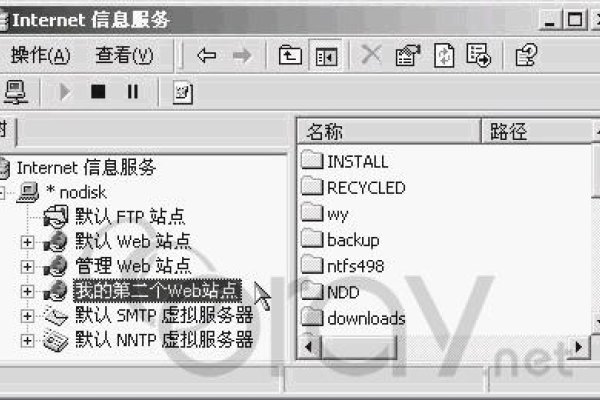
Task: Maximize the Internet 信息服务 window
Action: pyautogui.click(x=575, y=20)
